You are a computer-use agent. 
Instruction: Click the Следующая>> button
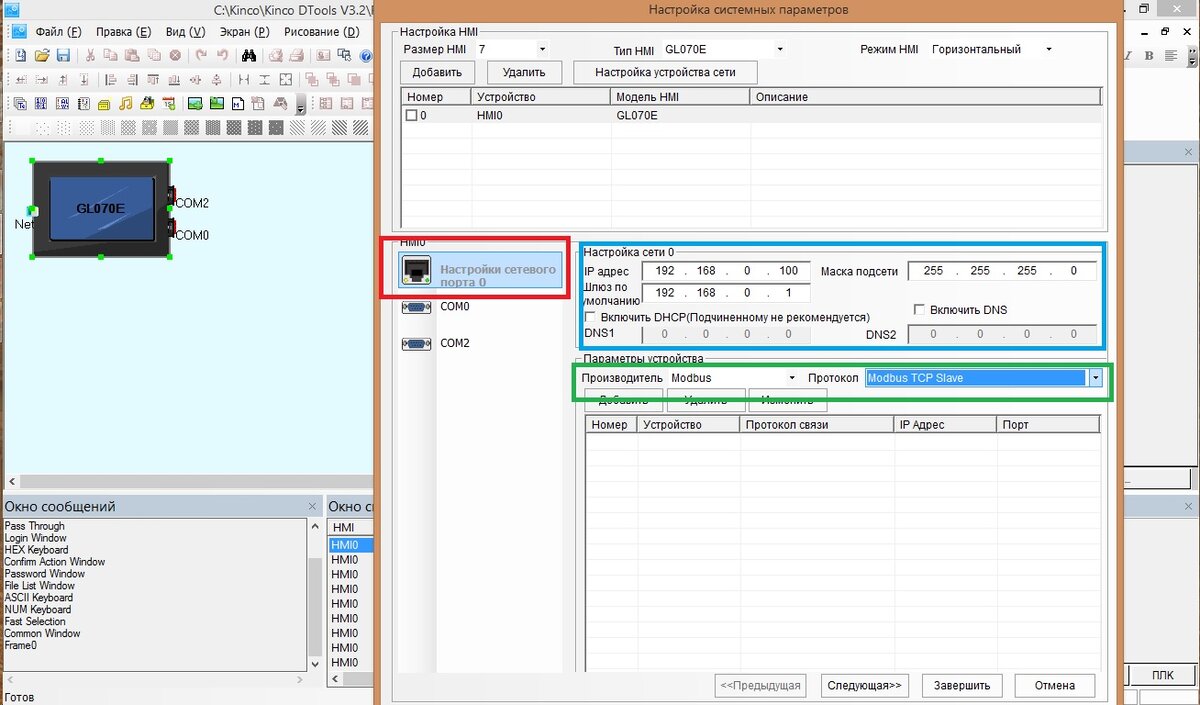point(865,685)
